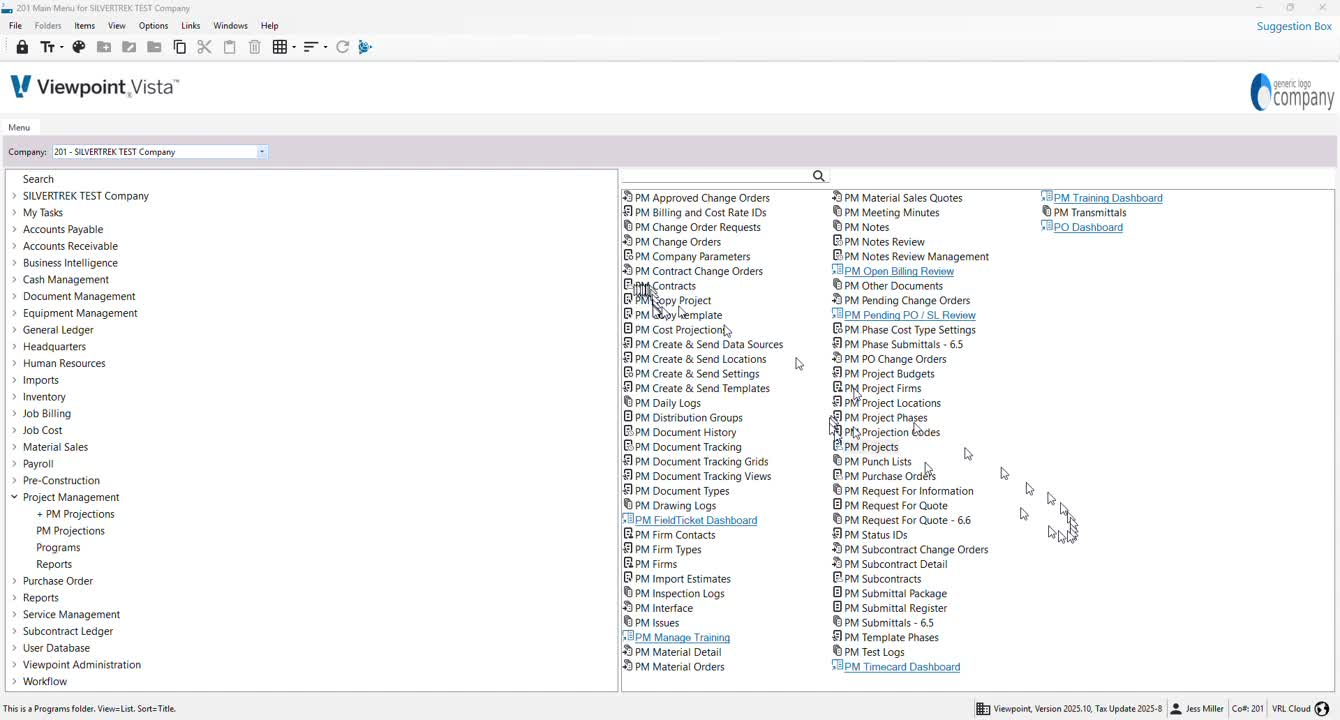Click the Suggestion Box link
This screenshot has width=1340, height=720.
1294,26
